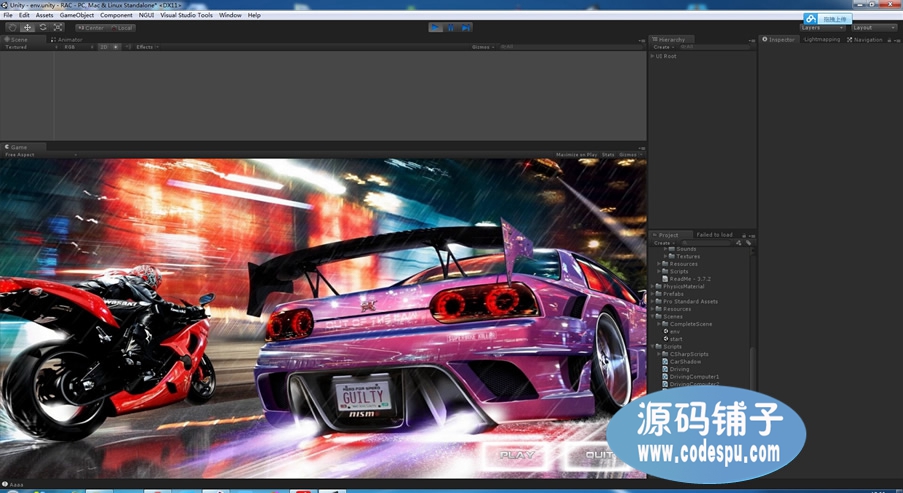This screenshot has height=493, width=903.
Task: Click the PLAY button in Game view
Action: [517, 455]
